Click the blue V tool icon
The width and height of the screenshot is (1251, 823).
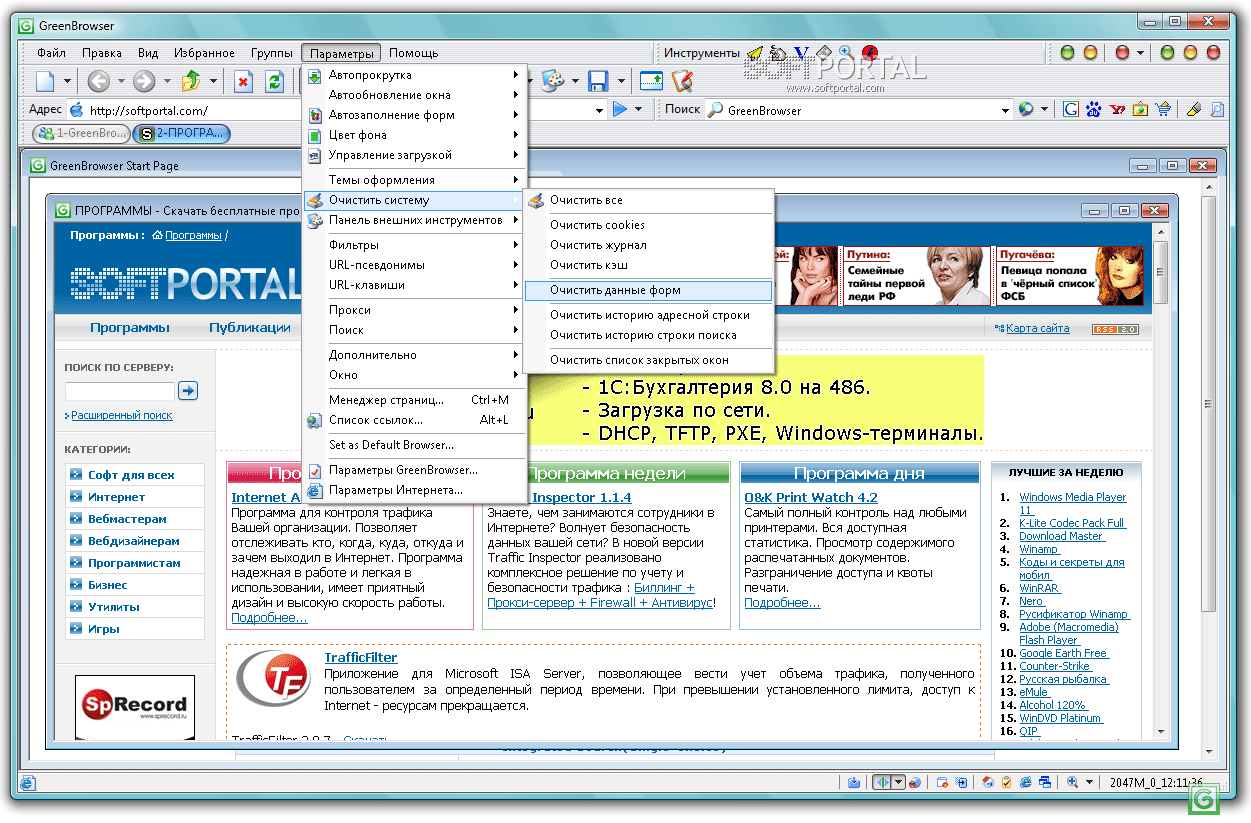(801, 53)
